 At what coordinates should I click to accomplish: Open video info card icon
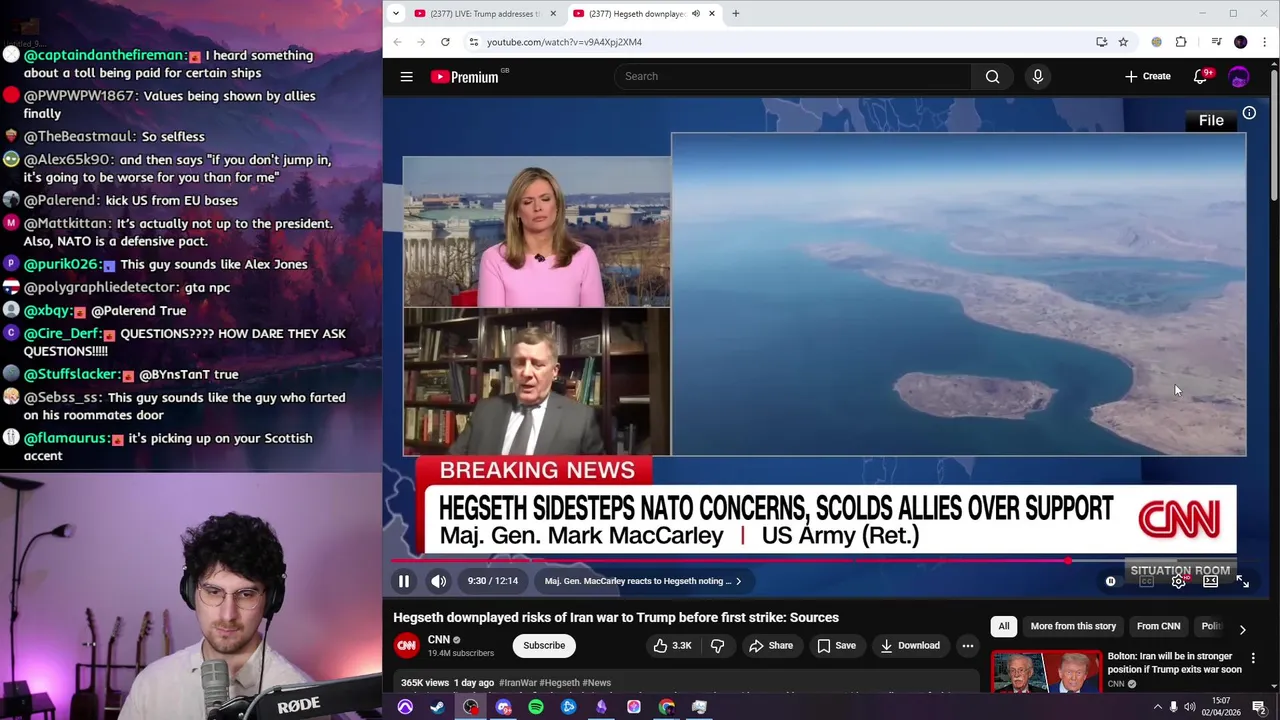(x=1249, y=114)
